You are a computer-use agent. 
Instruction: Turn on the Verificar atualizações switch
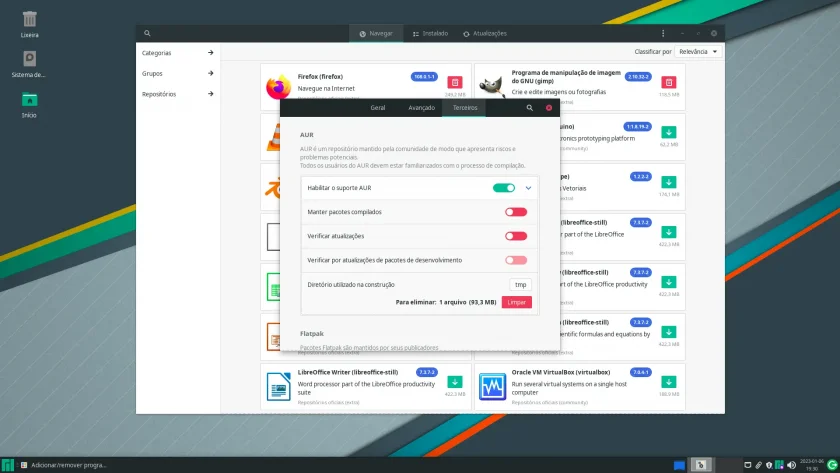[x=515, y=236]
